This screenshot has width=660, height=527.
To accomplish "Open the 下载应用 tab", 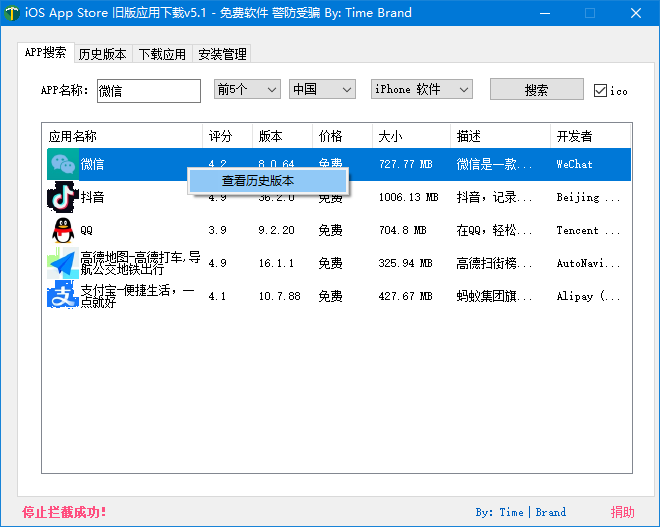I will (162, 54).
